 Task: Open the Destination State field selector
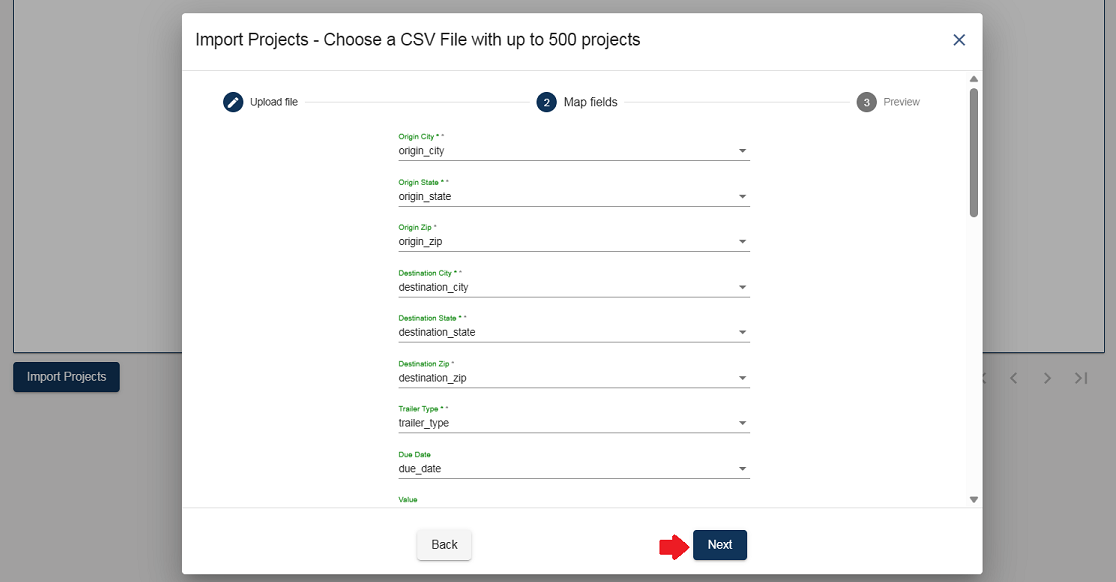pyautogui.click(x=742, y=333)
